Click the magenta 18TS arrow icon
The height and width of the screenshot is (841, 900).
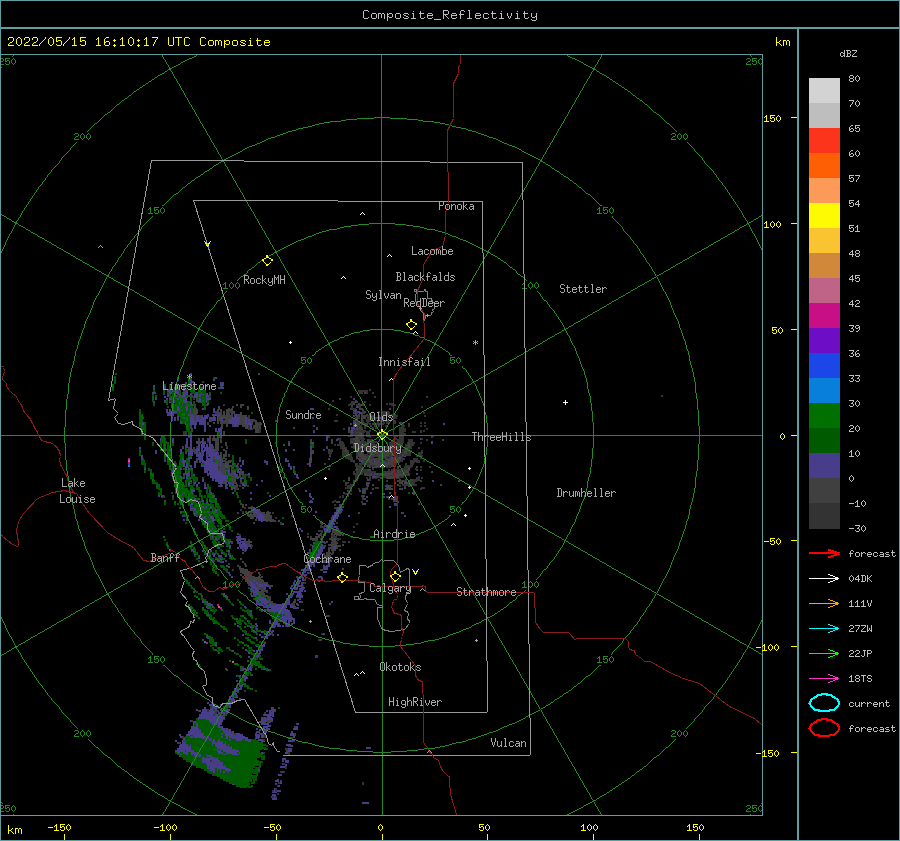tap(824, 679)
